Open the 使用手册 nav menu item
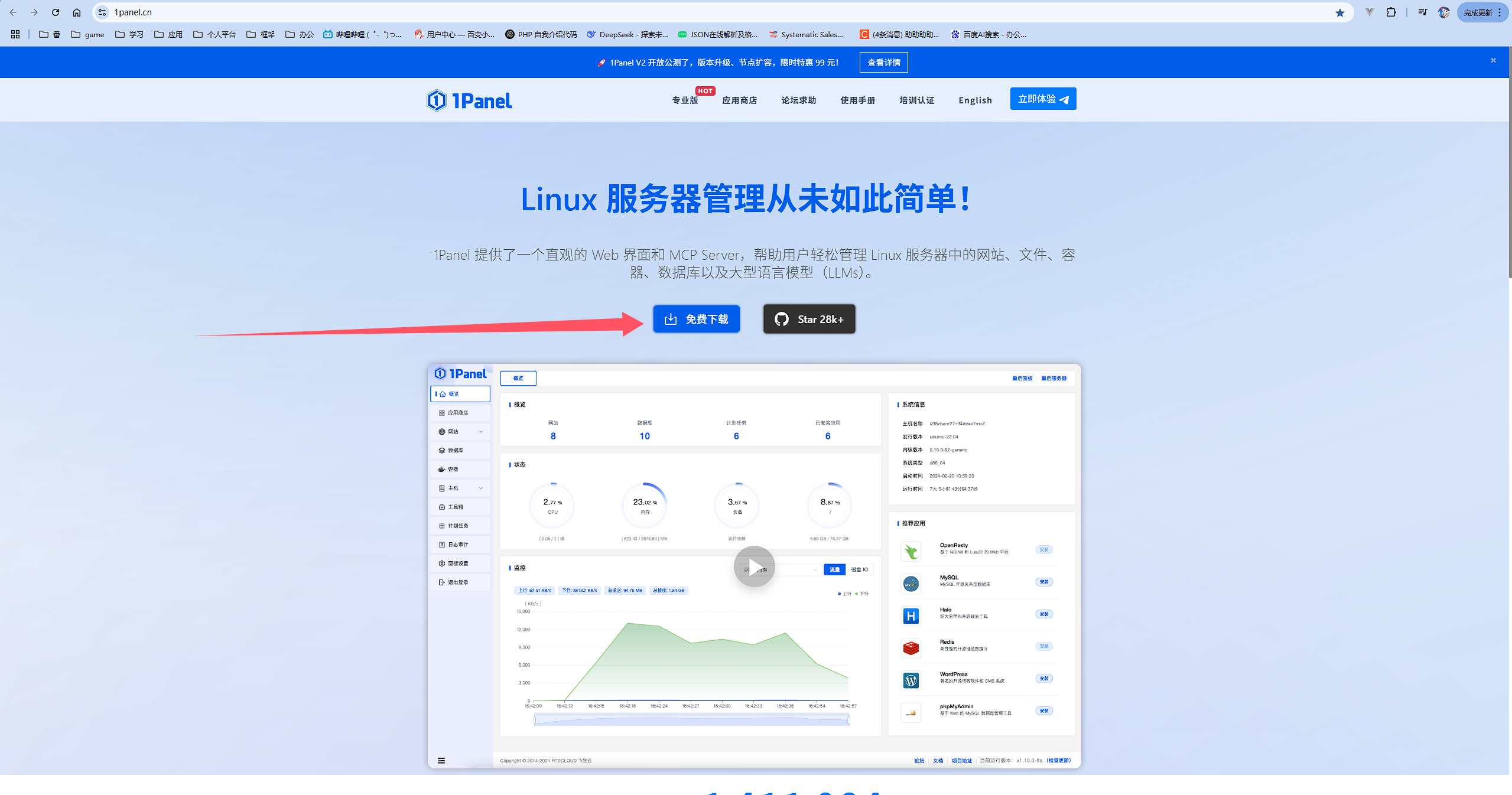The width and height of the screenshot is (1512, 795). 857,100
